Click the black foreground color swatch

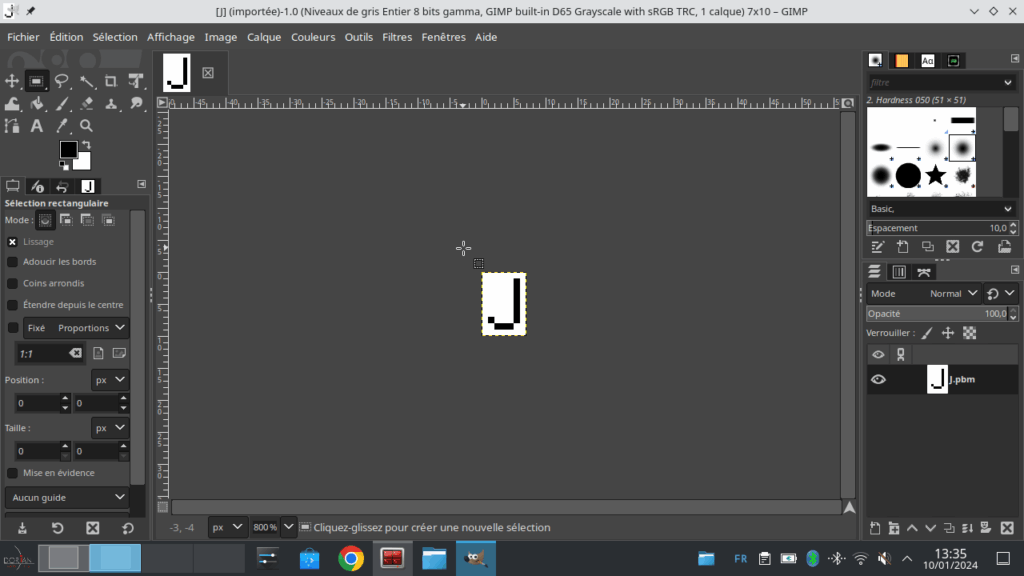pos(67,150)
